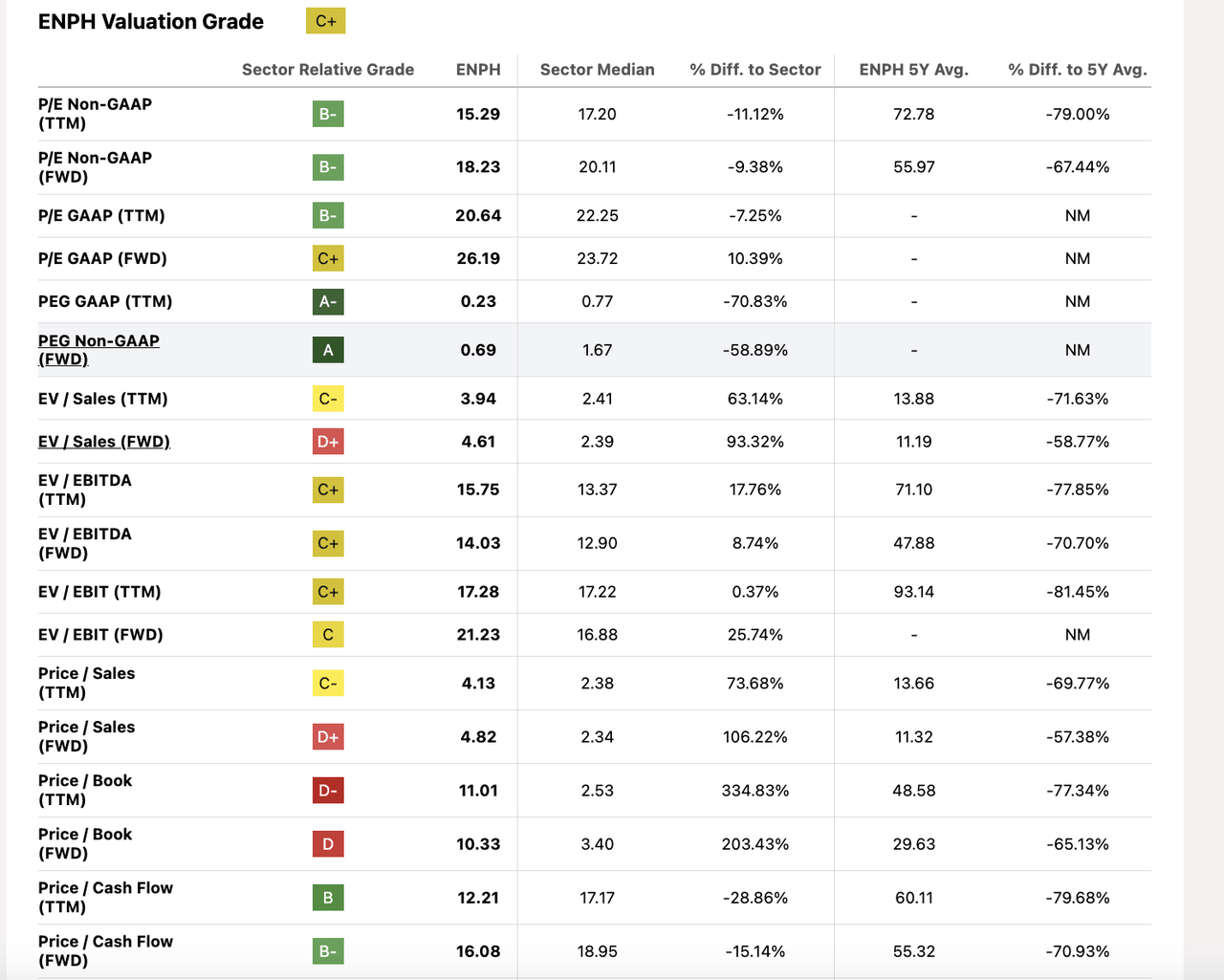This screenshot has height=980, width=1224.
Task: Click the C- grade for Price / Sales (TTM)
Action: click(328, 684)
